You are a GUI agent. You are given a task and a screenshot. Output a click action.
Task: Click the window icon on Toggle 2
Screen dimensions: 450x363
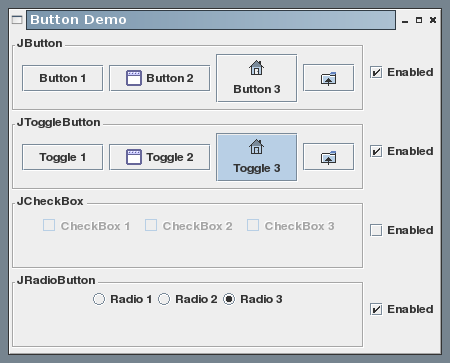(134, 157)
